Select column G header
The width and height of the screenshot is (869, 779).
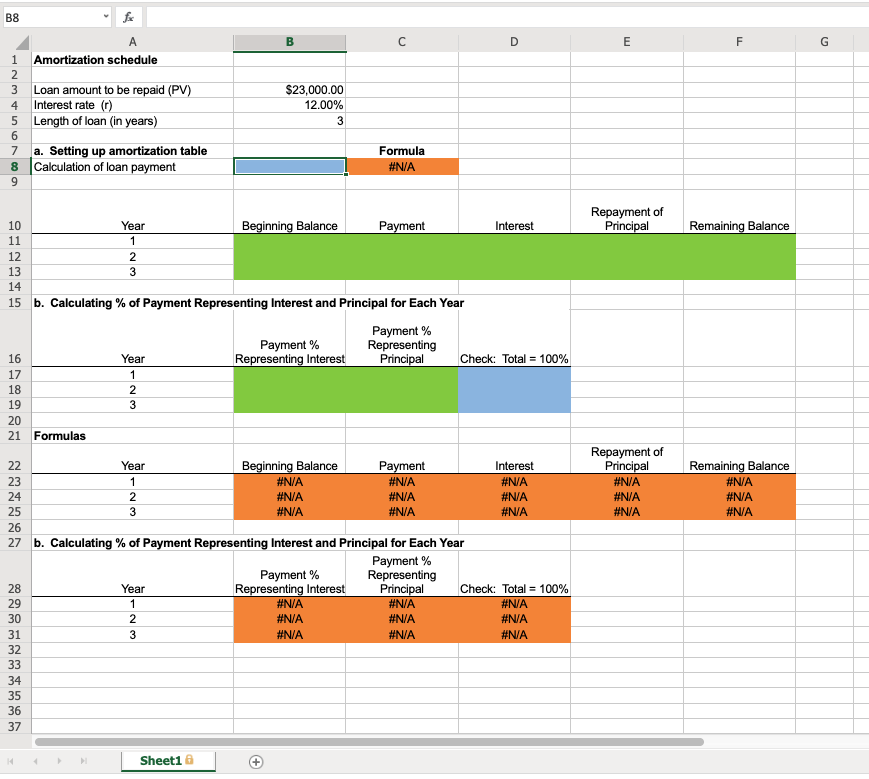[824, 42]
